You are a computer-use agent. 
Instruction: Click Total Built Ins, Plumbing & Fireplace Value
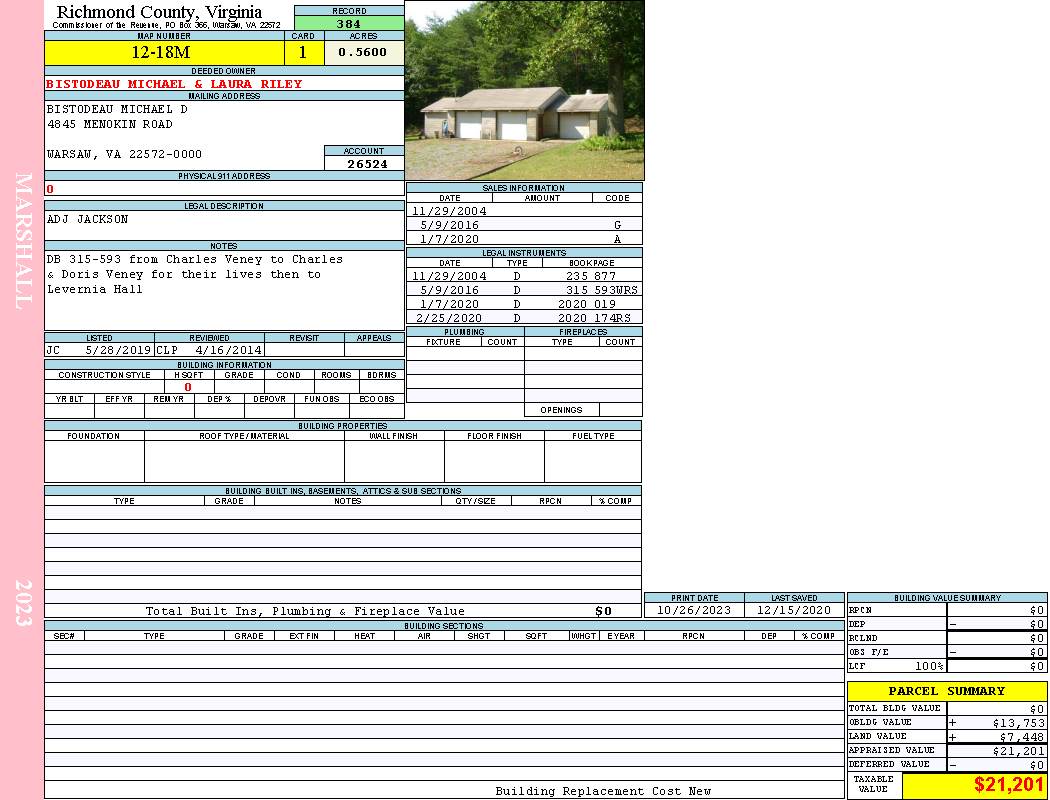pyautogui.click(x=305, y=611)
